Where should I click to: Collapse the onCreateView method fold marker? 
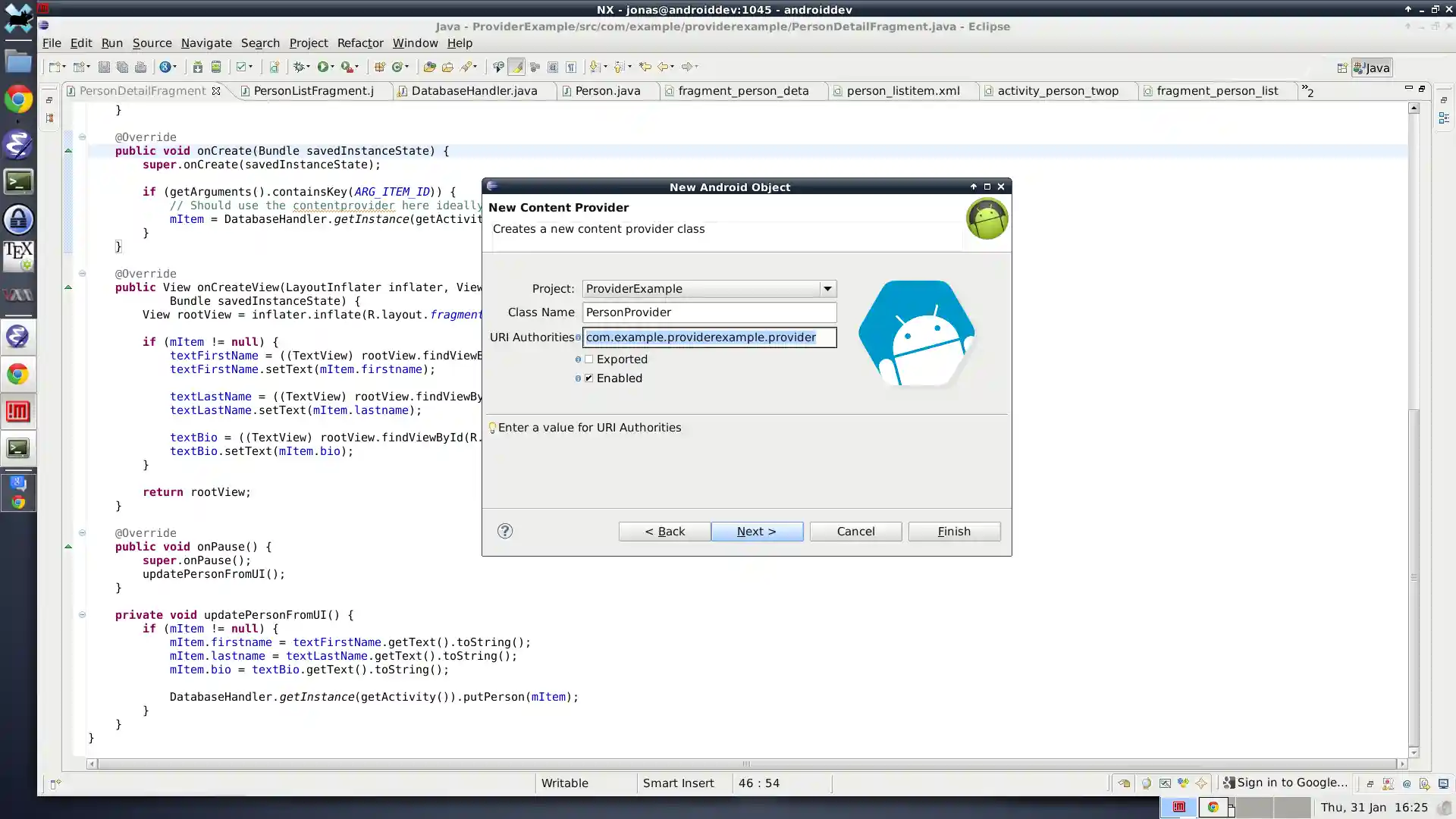point(82,274)
